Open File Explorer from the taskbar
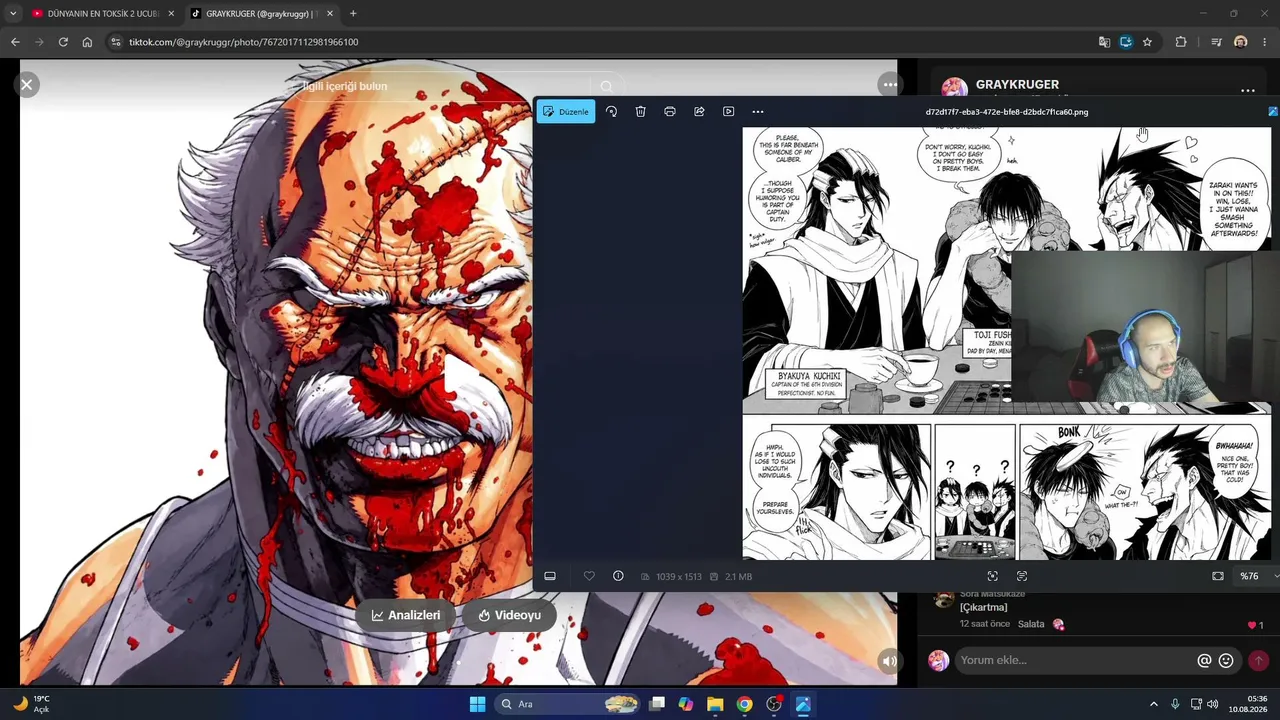Image resolution: width=1280 pixels, height=720 pixels. pos(715,704)
